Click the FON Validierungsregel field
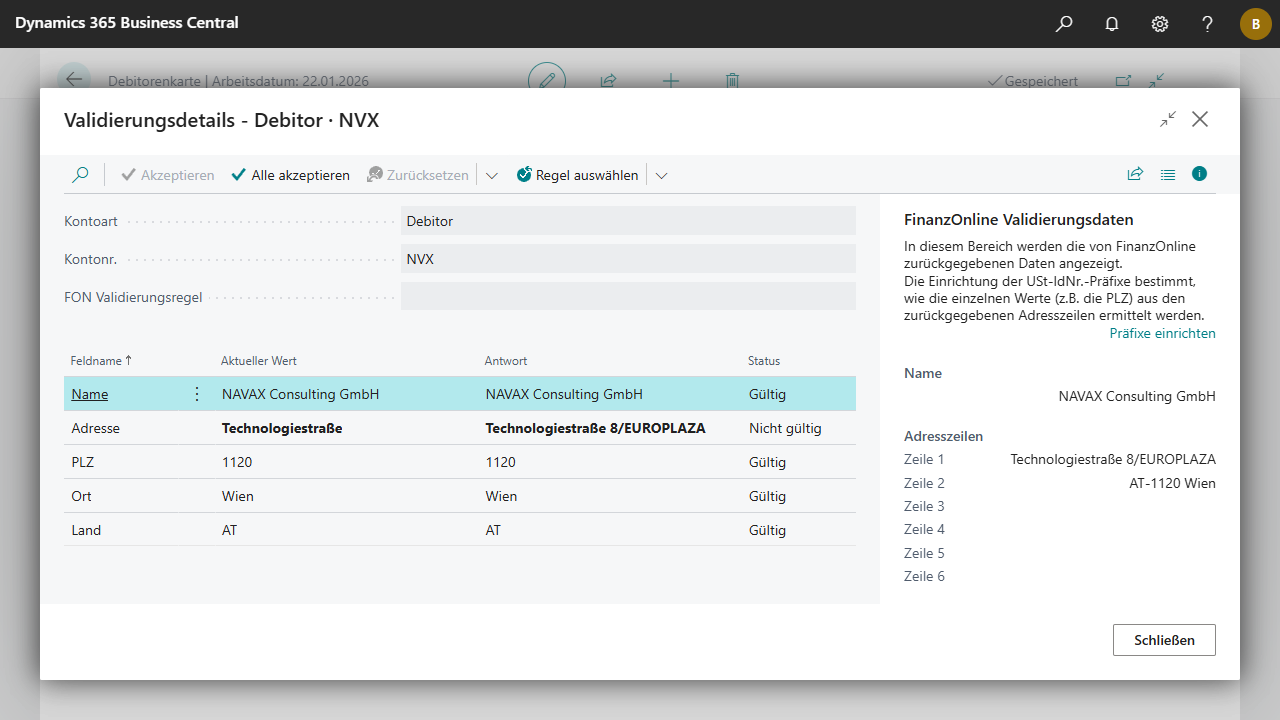 (x=628, y=297)
